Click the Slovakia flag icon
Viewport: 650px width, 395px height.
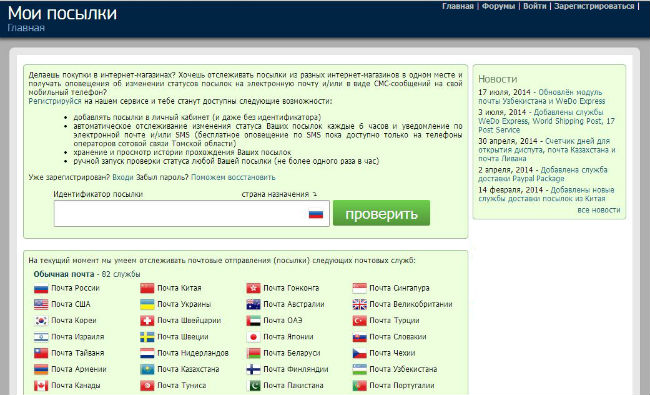click(359, 337)
